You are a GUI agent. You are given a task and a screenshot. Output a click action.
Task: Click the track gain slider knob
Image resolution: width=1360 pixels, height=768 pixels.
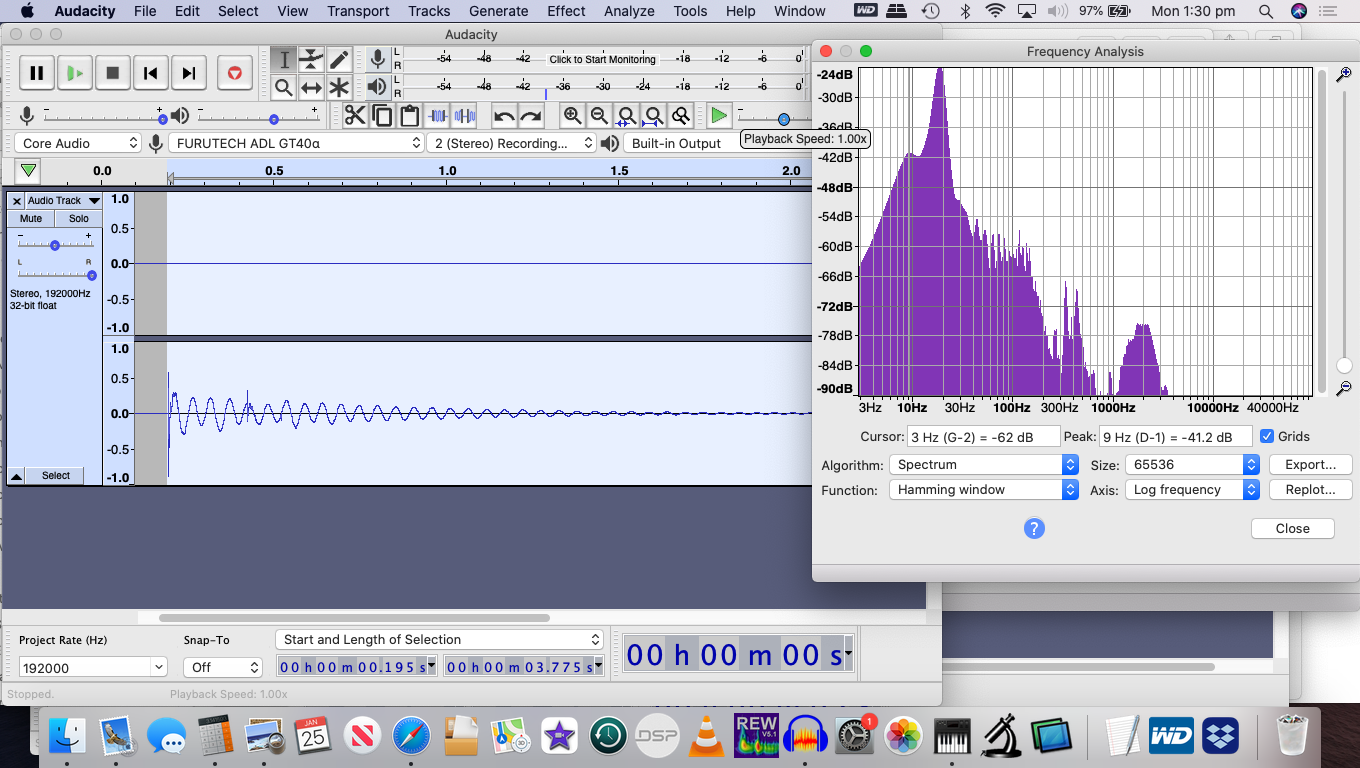[x=55, y=245]
